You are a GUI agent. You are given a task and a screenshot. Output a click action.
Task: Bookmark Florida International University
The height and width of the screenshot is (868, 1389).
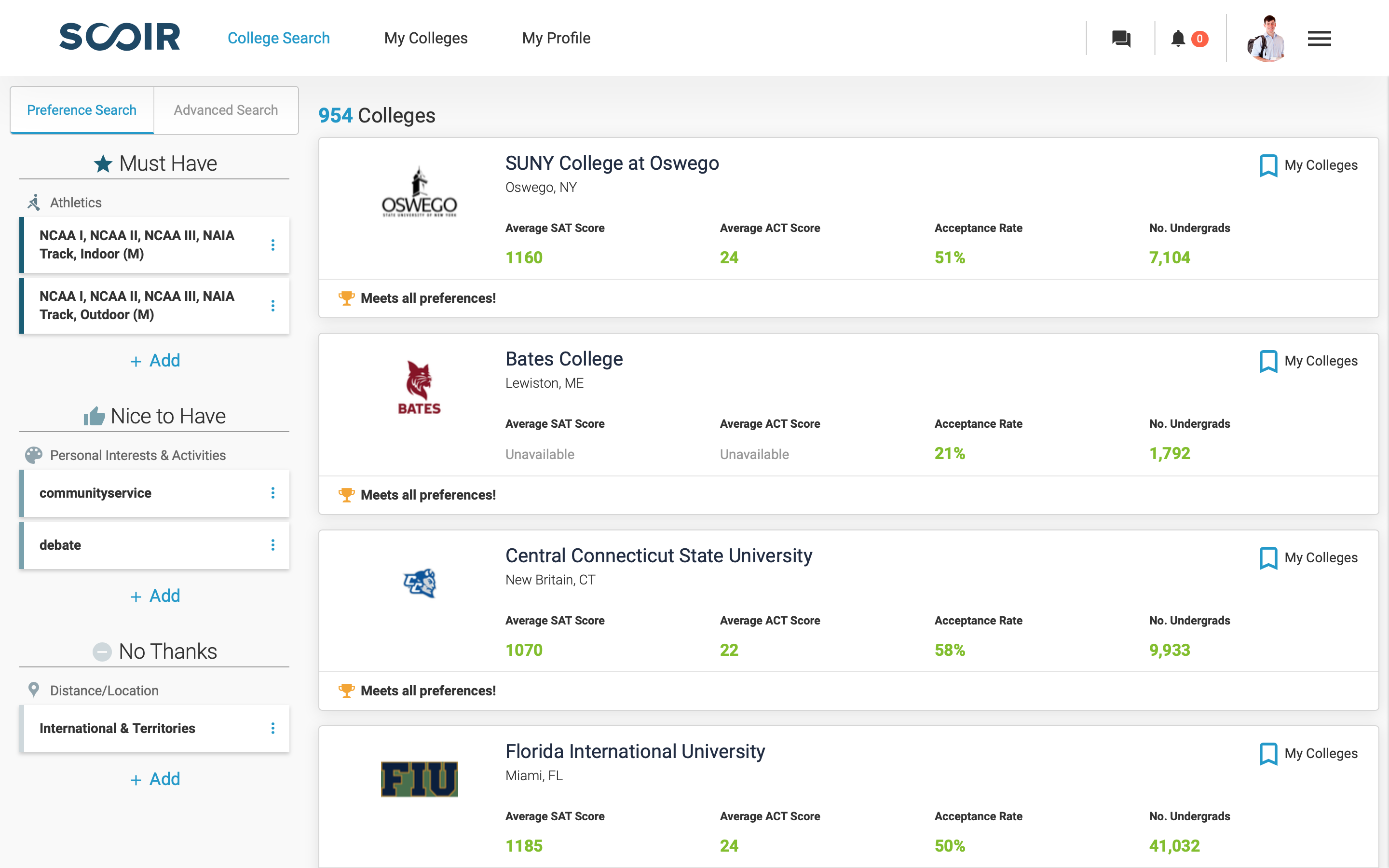1268,754
